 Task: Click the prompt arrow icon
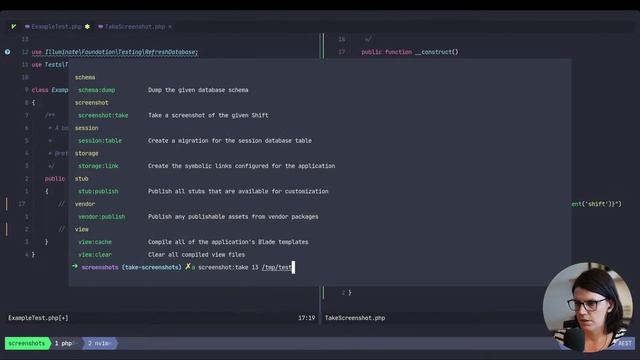[75, 267]
